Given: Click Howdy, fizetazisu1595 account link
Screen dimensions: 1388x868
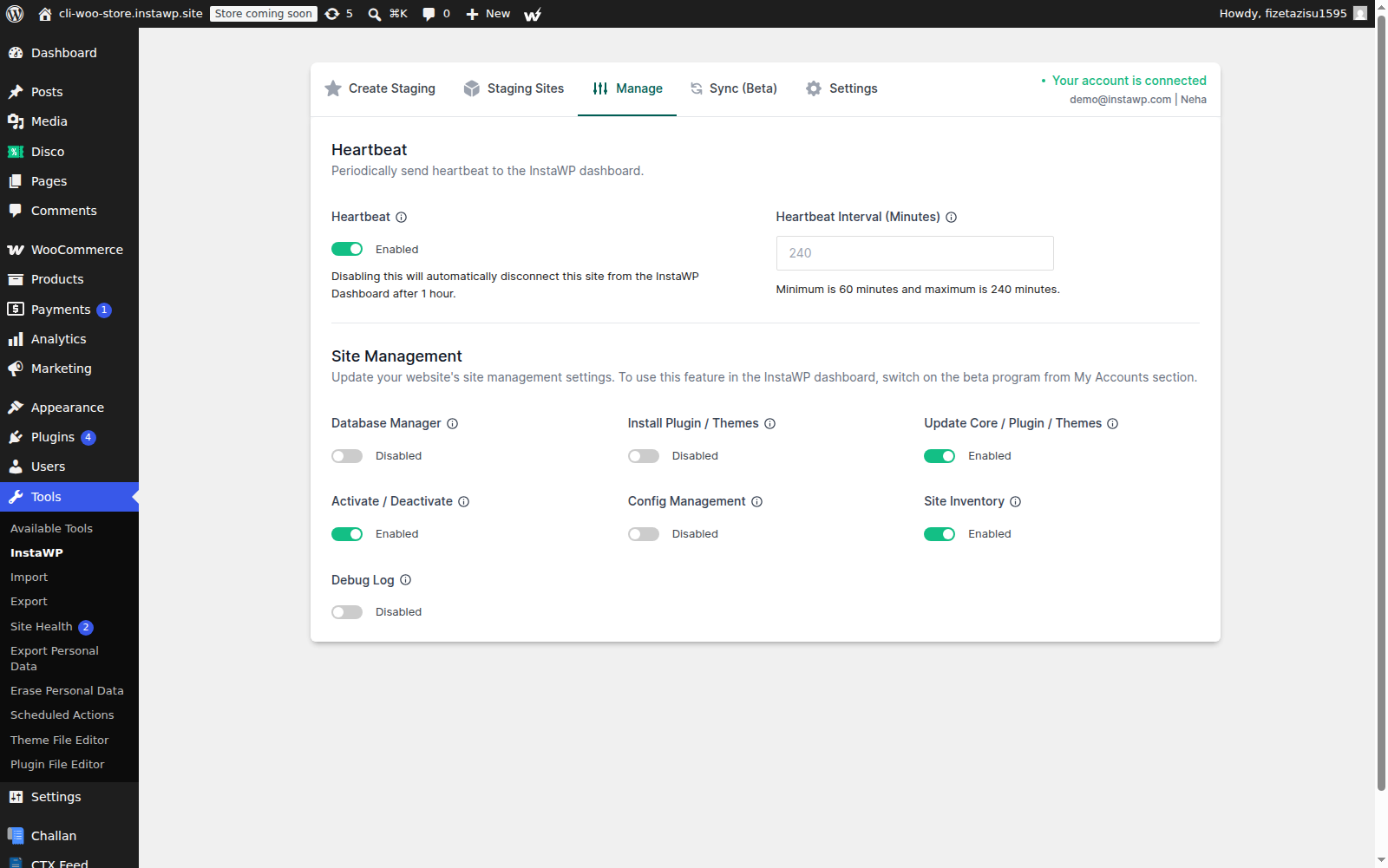Looking at the screenshot, I should pyautogui.click(x=1293, y=14).
